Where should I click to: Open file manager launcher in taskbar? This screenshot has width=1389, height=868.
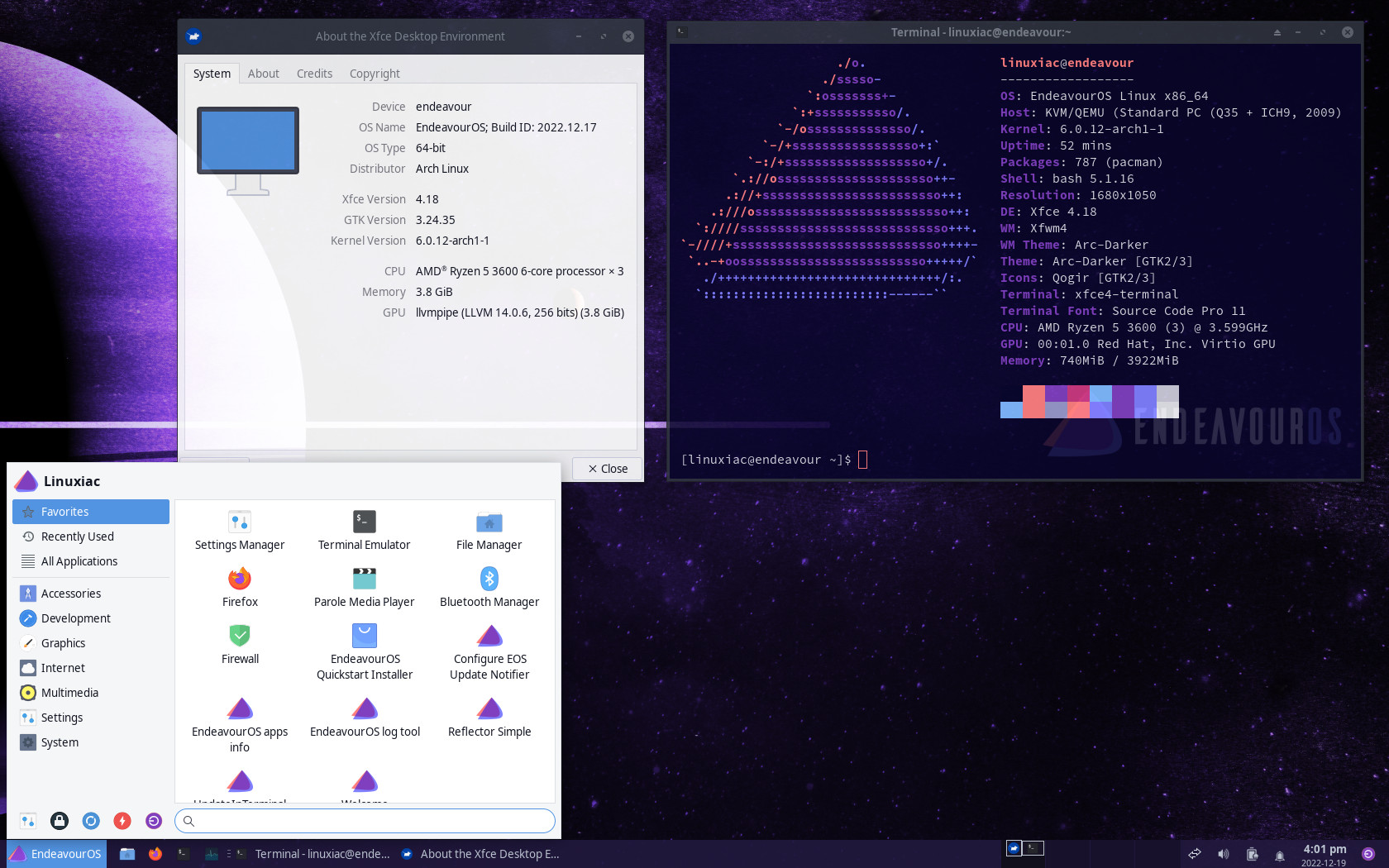(x=126, y=854)
